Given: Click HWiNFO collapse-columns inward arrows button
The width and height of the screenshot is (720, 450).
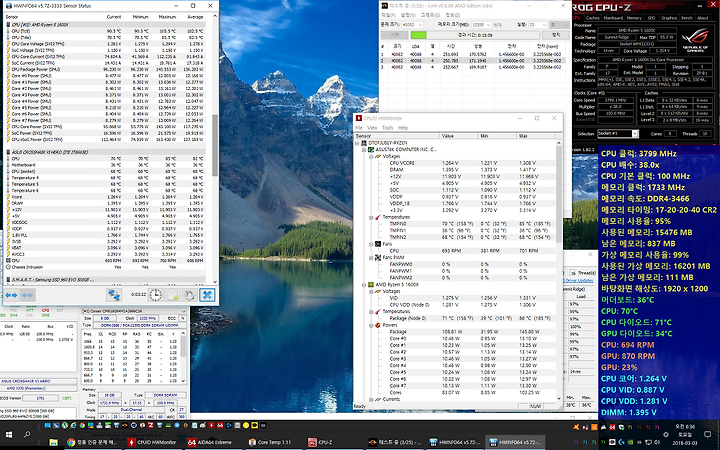Looking at the screenshot, I should point(28,295).
